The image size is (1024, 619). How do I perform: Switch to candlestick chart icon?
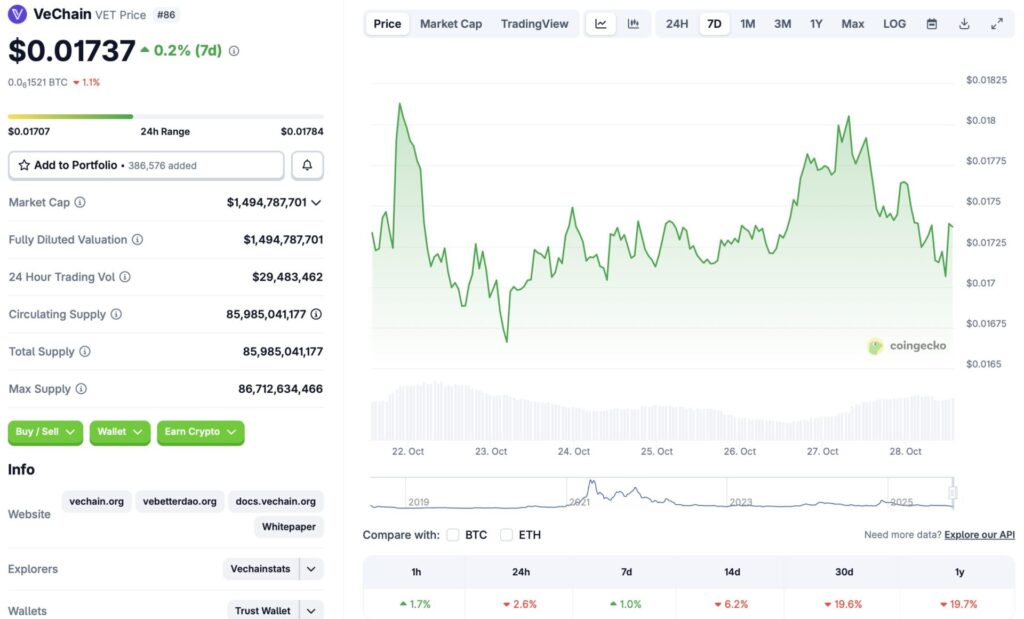(633, 24)
